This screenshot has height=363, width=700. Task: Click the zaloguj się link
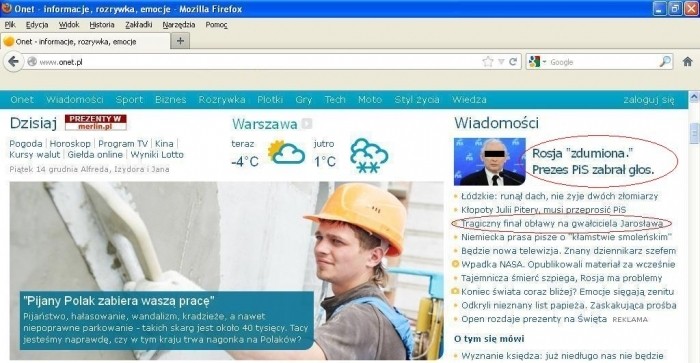click(x=649, y=100)
